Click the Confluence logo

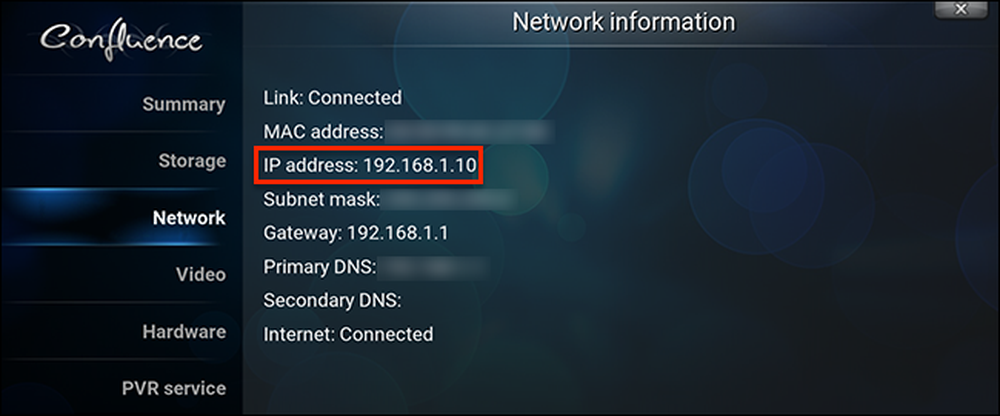[121, 41]
